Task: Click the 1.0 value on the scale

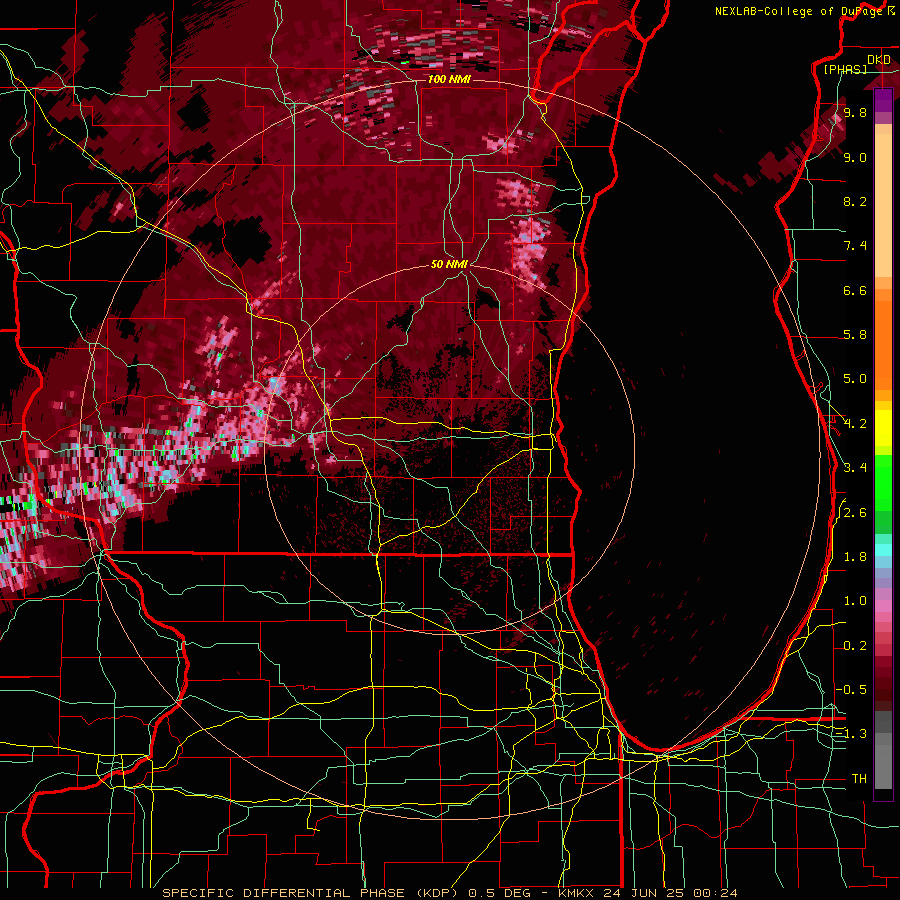Action: 855,601
